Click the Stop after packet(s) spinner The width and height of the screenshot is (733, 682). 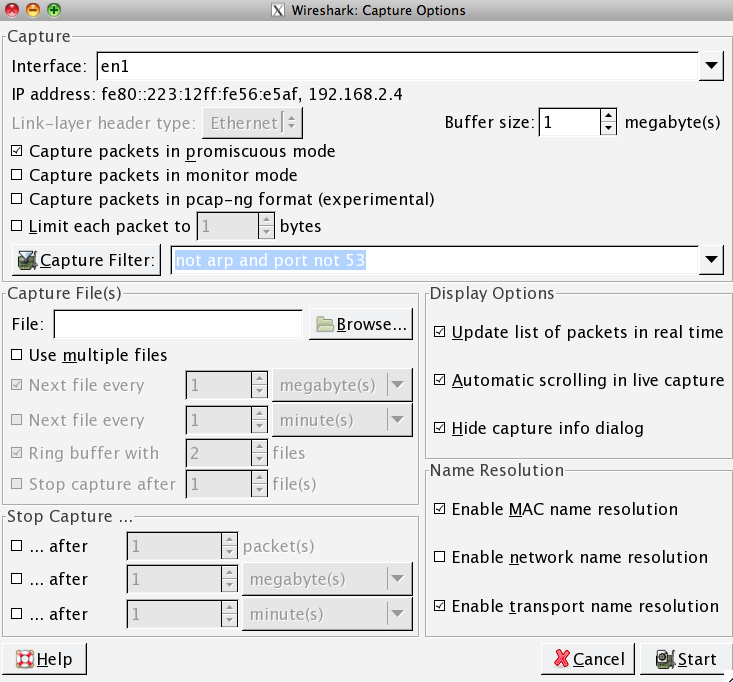point(229,546)
